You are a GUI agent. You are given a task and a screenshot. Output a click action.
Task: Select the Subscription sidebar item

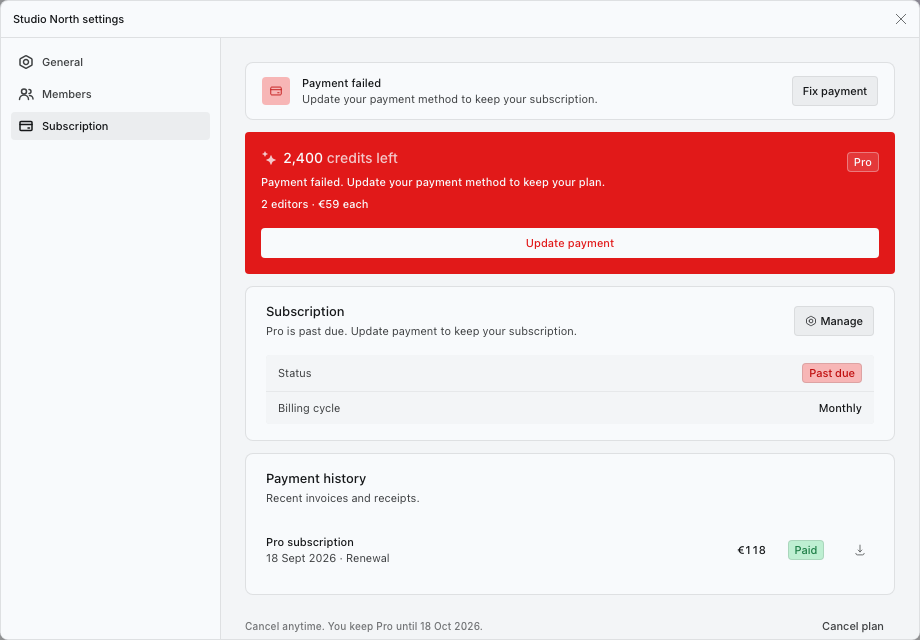[110, 126]
